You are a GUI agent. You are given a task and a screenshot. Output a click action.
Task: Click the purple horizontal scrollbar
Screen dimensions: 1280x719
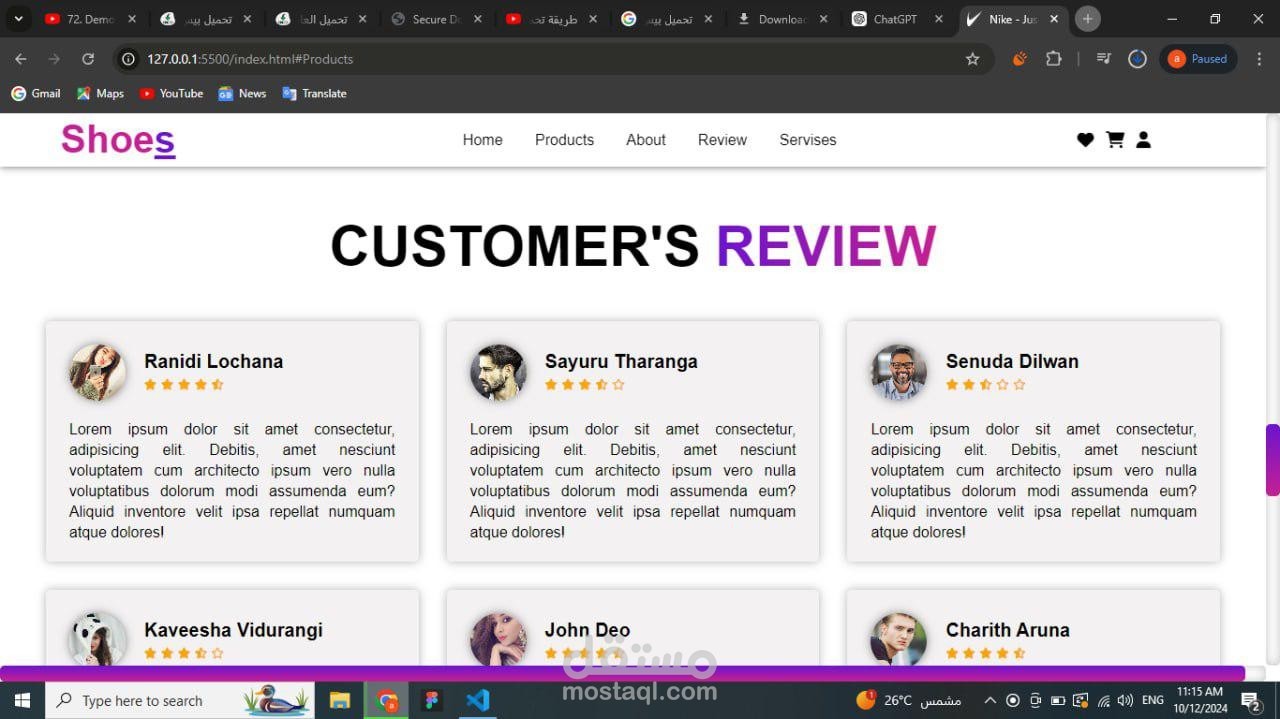click(x=622, y=674)
